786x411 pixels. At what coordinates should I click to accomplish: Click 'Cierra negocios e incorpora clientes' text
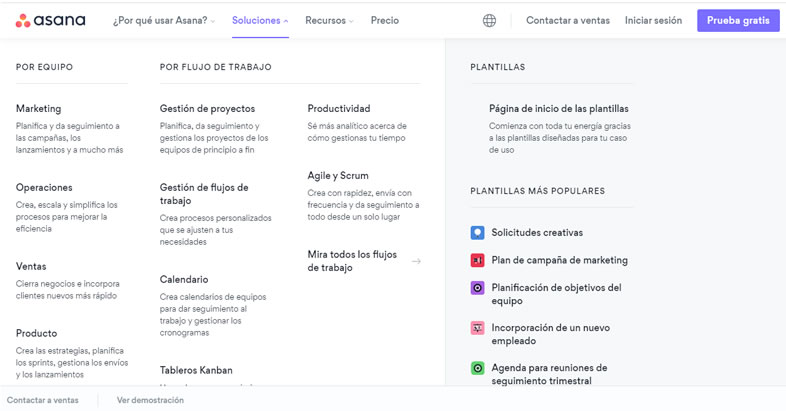68,290
